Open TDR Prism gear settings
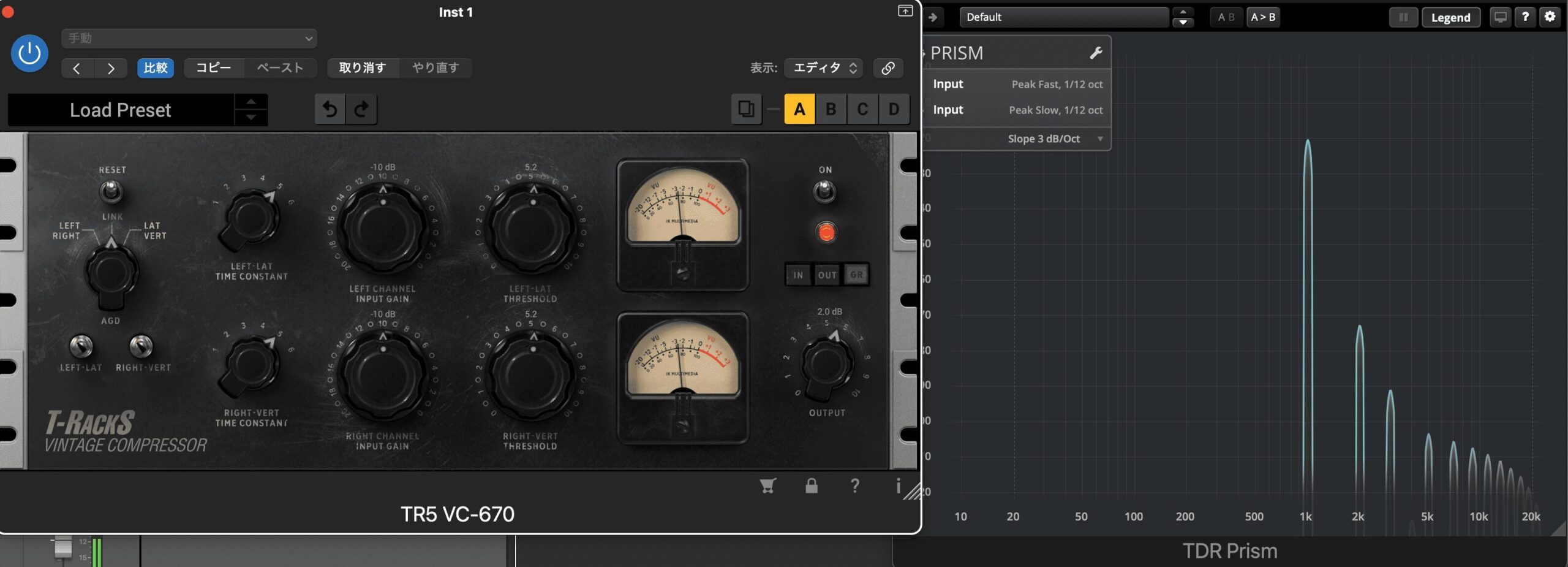Image resolution: width=1568 pixels, height=567 pixels. pos(1550,17)
